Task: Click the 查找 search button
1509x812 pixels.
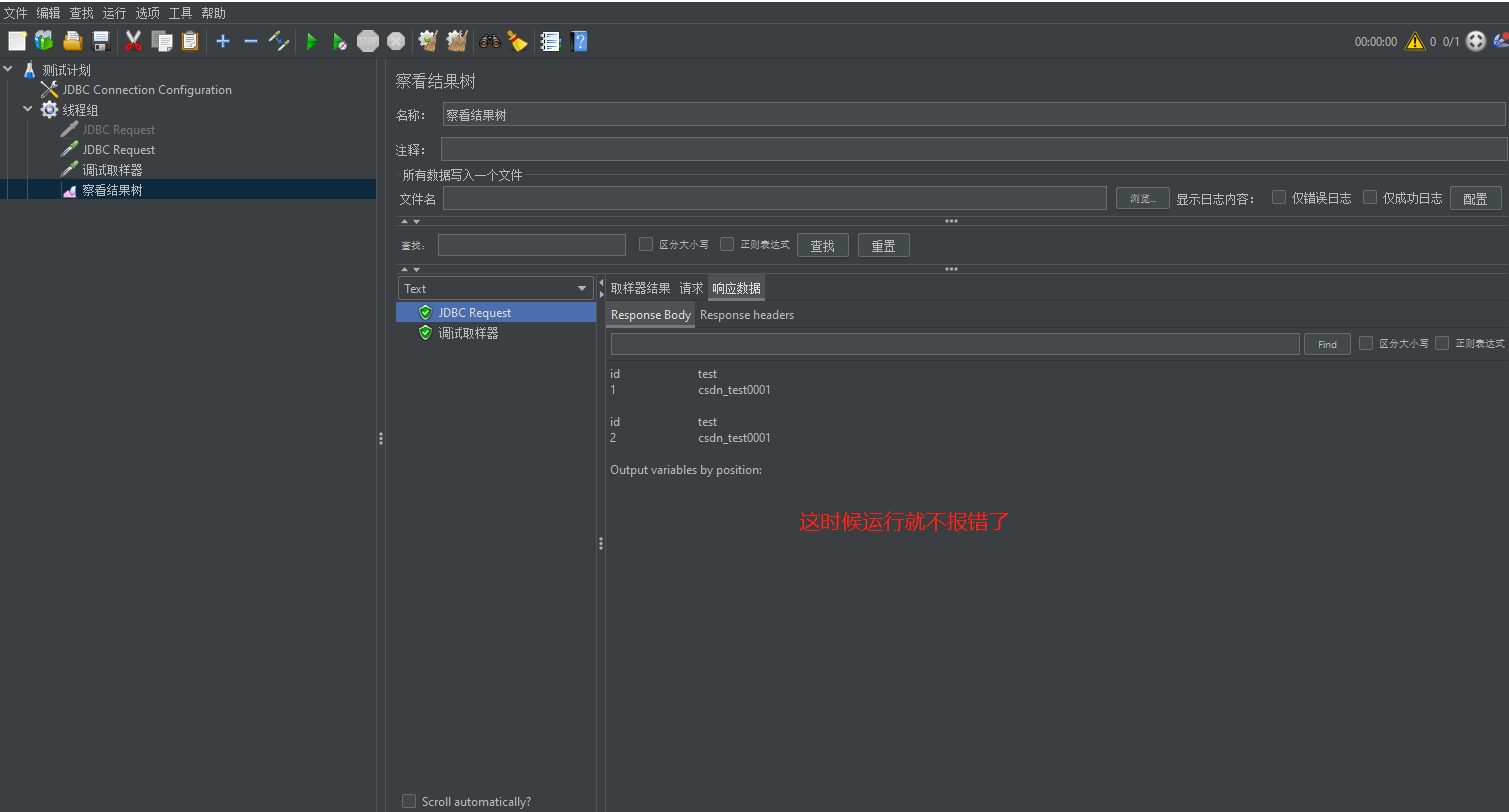Action: [x=823, y=245]
